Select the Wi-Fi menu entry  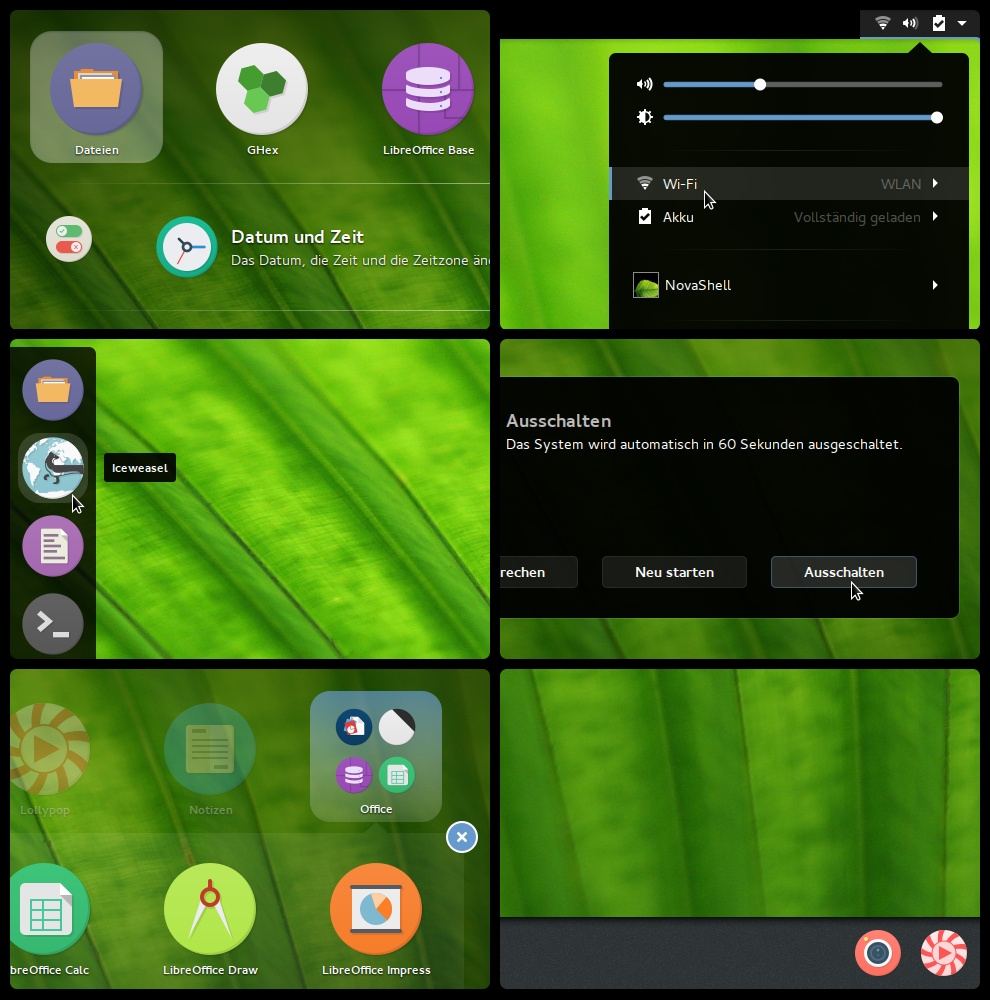tap(790, 184)
